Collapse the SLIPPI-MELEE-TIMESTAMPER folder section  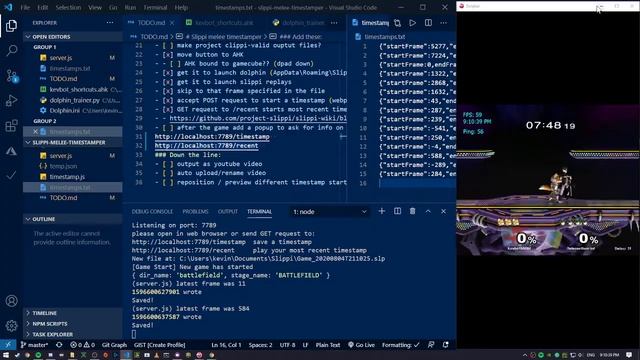(73, 142)
